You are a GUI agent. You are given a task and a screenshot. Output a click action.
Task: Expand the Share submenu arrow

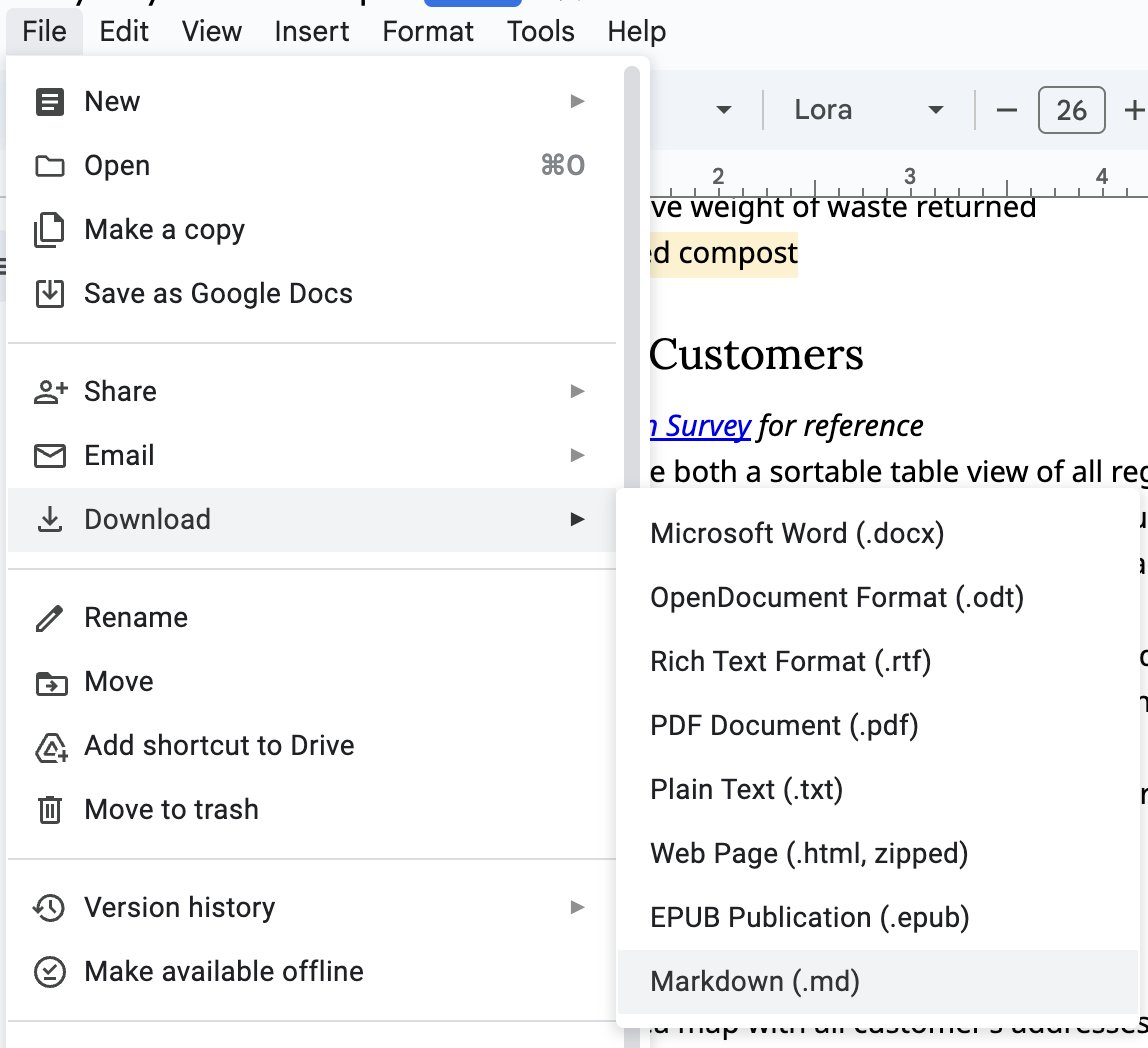pos(578,391)
